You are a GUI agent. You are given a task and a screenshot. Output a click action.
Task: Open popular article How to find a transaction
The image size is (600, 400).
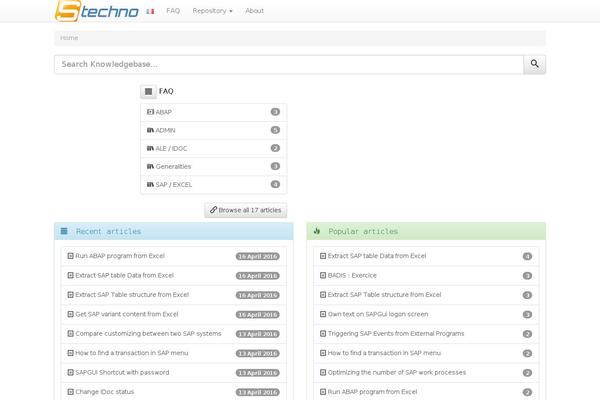coord(384,353)
